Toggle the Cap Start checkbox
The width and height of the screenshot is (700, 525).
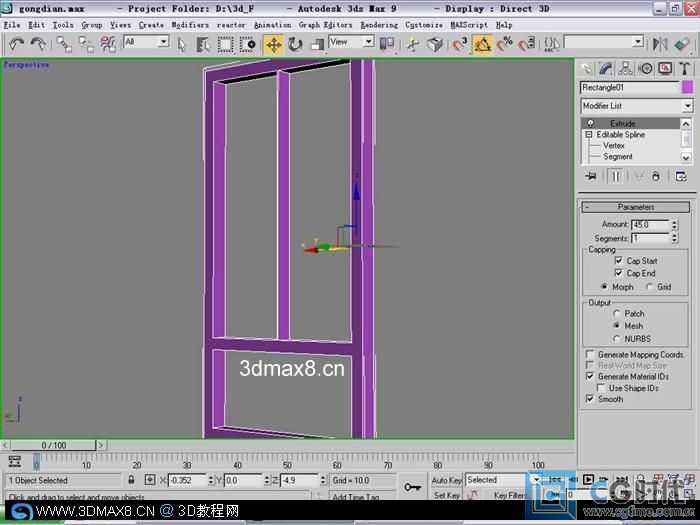618,260
